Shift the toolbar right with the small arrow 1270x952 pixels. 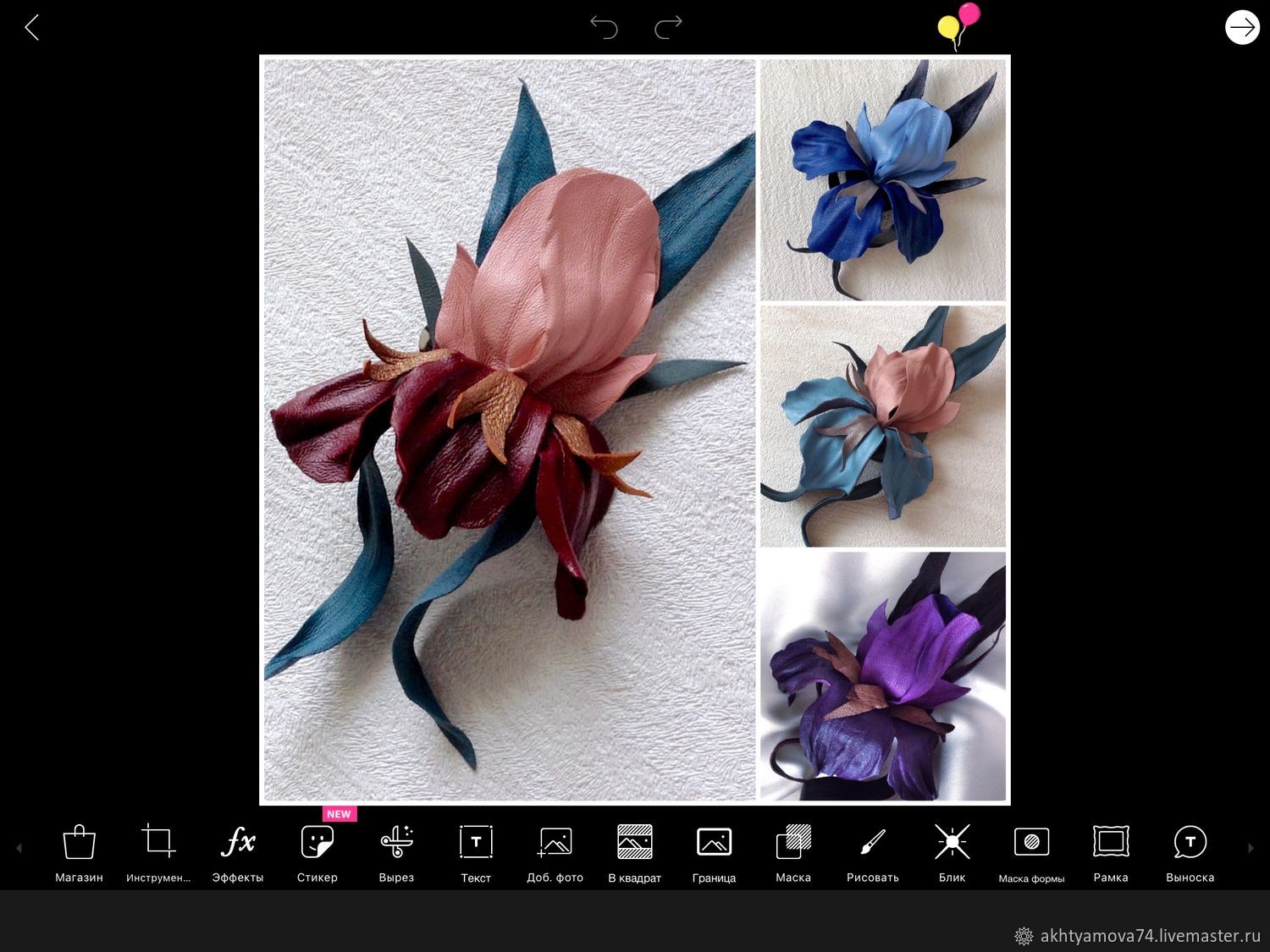pyautogui.click(x=1251, y=848)
